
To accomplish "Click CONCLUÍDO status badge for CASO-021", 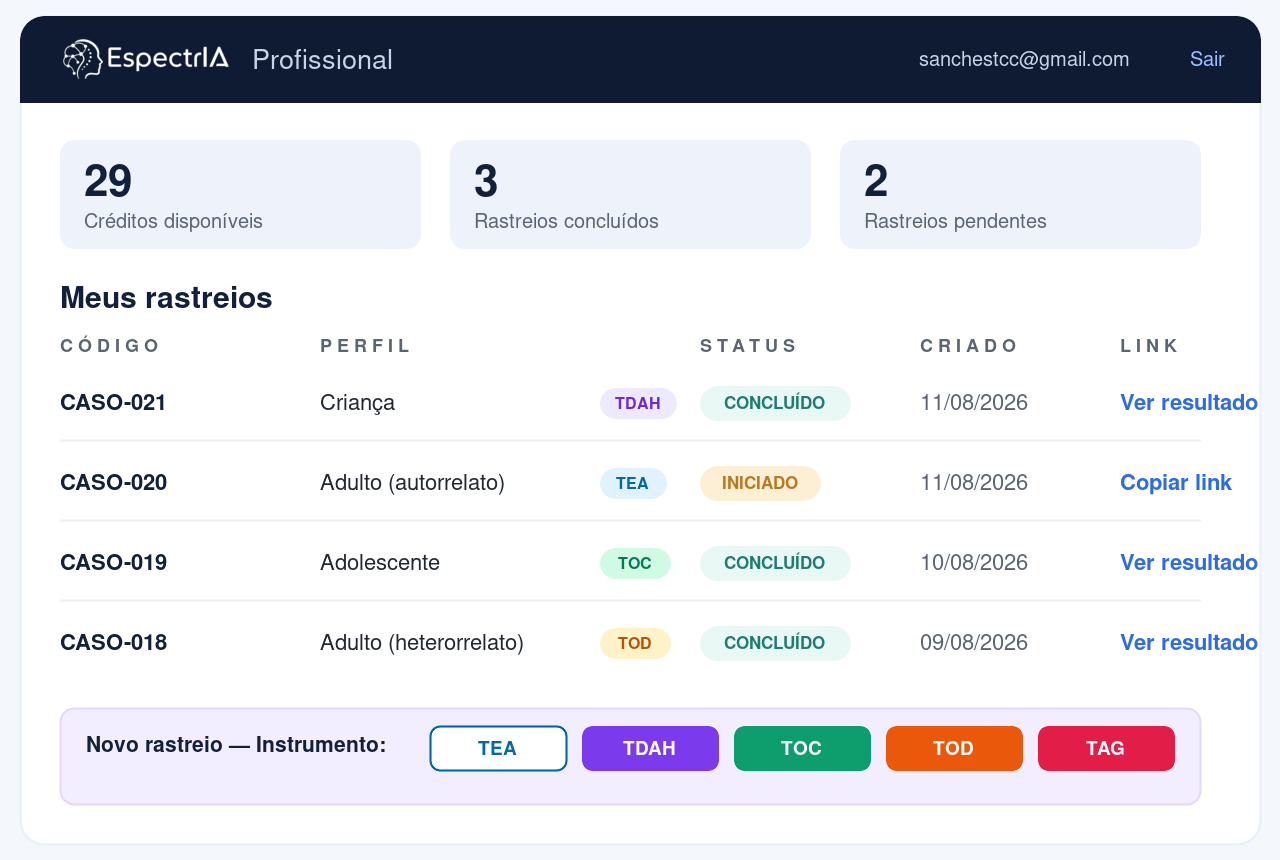I will click(775, 403).
